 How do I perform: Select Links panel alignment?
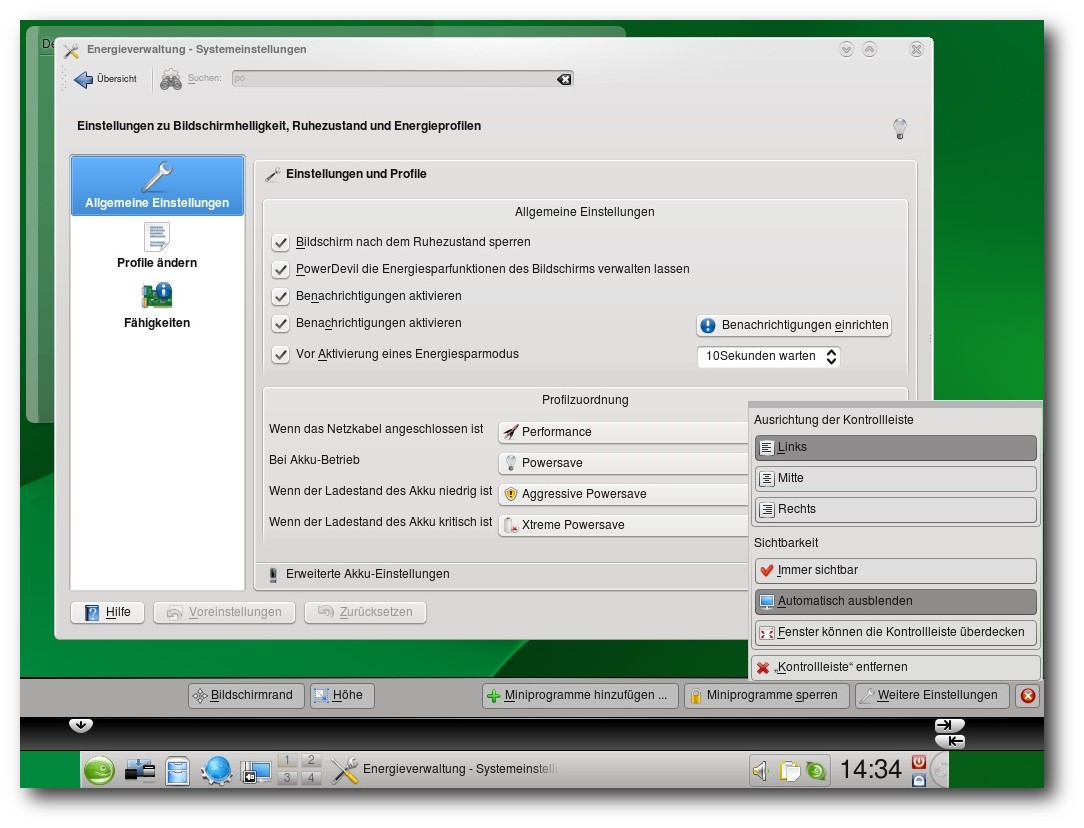click(x=896, y=448)
